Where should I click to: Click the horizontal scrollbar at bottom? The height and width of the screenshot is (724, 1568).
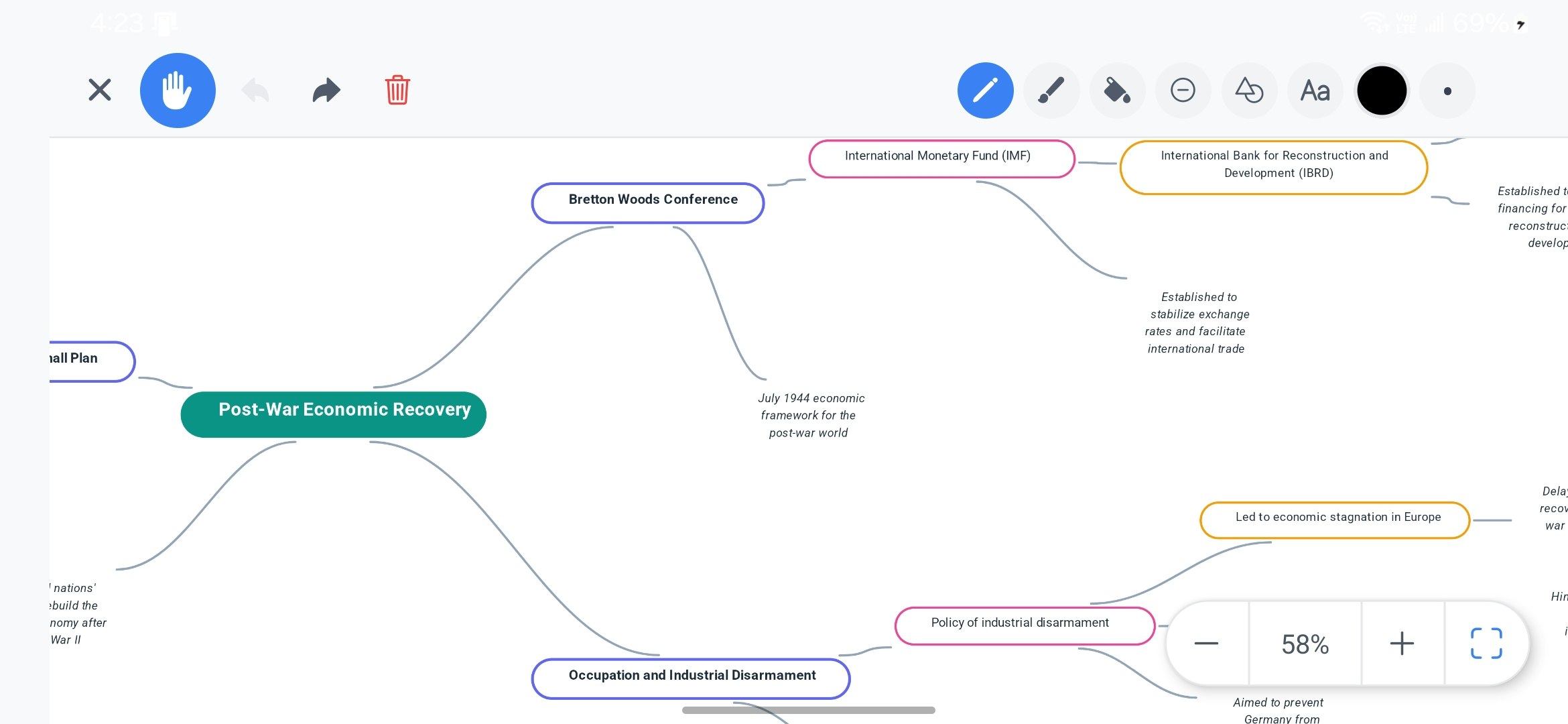pyautogui.click(x=808, y=710)
